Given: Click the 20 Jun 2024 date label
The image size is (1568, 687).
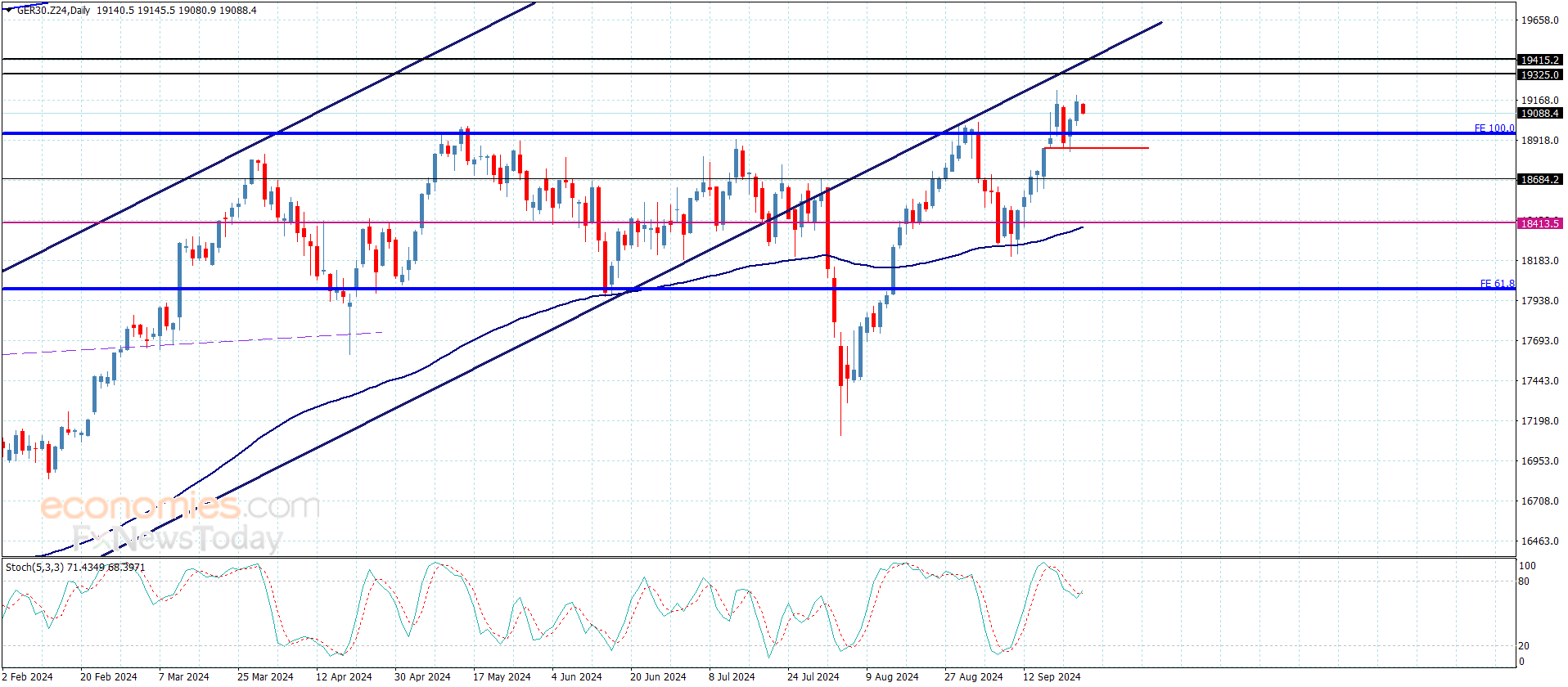Looking at the screenshot, I should click(658, 677).
